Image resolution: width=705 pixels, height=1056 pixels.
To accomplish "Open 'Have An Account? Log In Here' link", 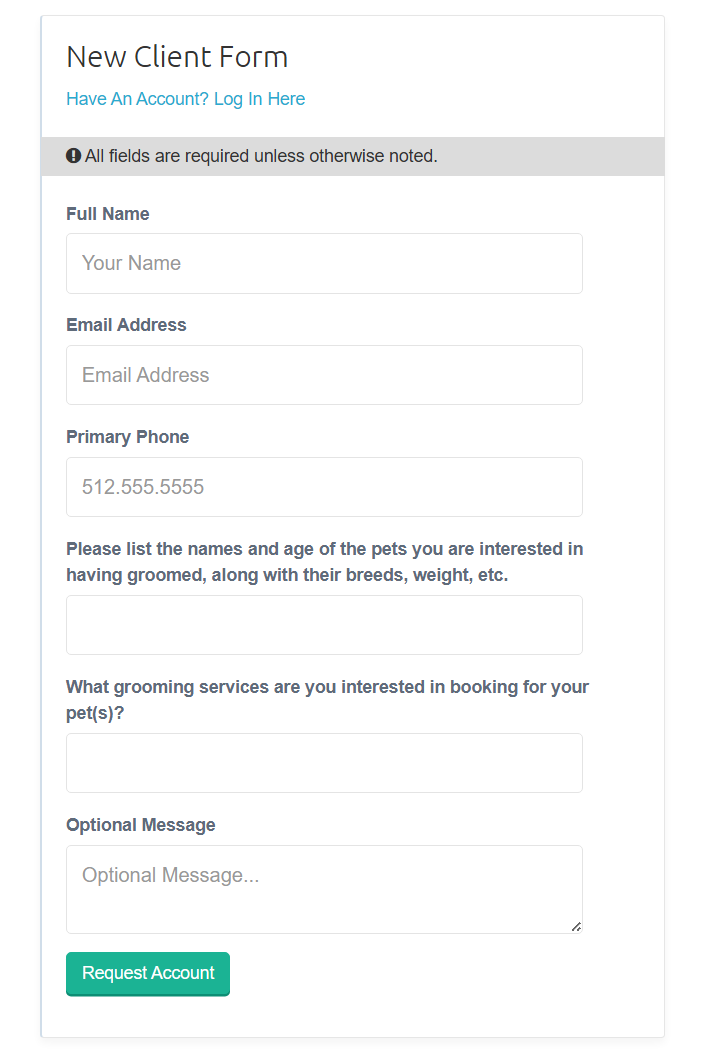I will (x=185, y=99).
